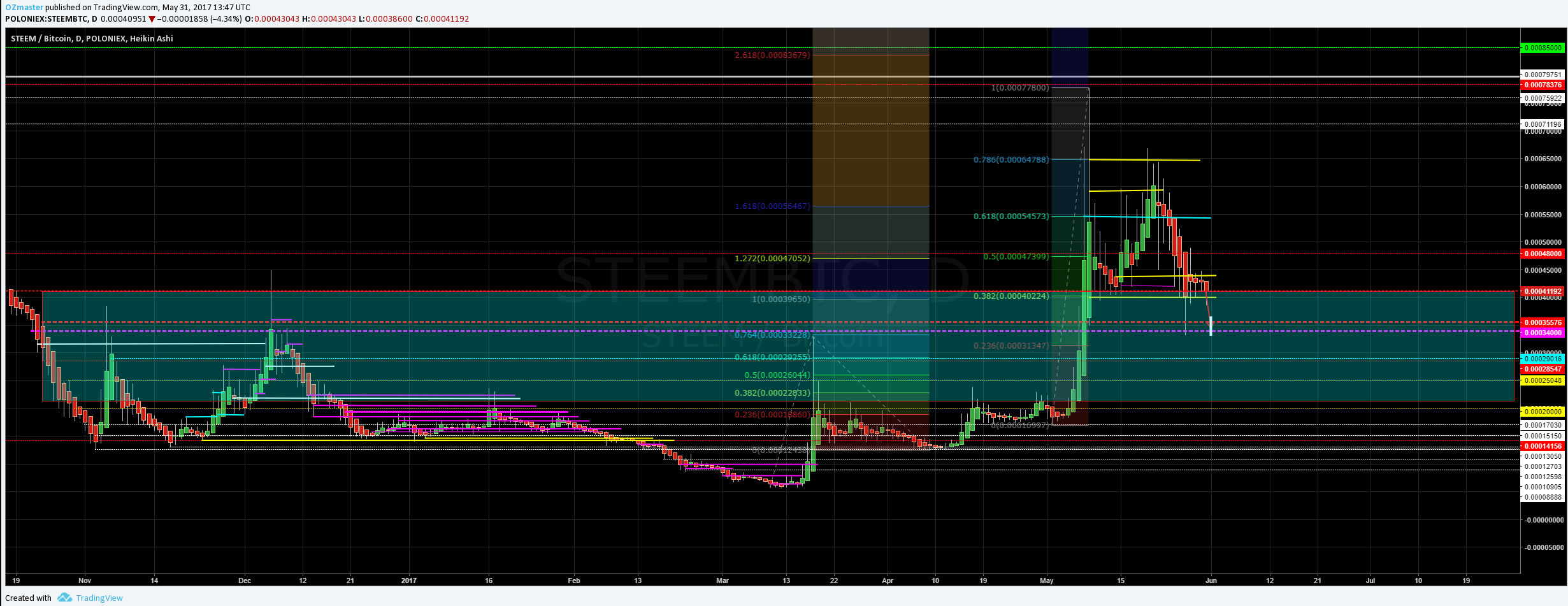This screenshot has height=606, width=1568.
Task: Click the 0.236(0.00031347) Fibonacci label
Action: (x=1011, y=346)
